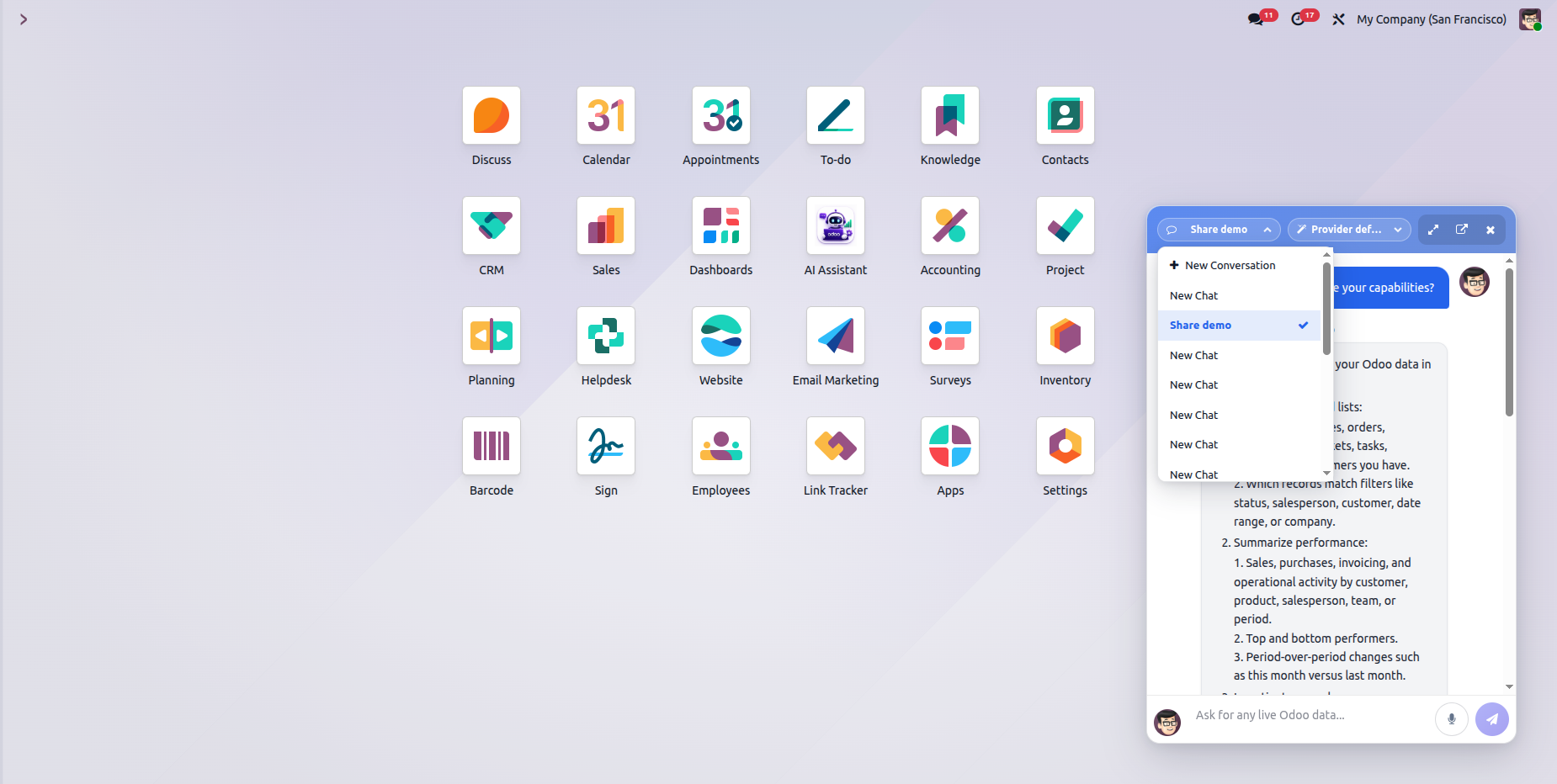Open the chat in a new window
Screen dimensions: 1557x784
click(1462, 230)
